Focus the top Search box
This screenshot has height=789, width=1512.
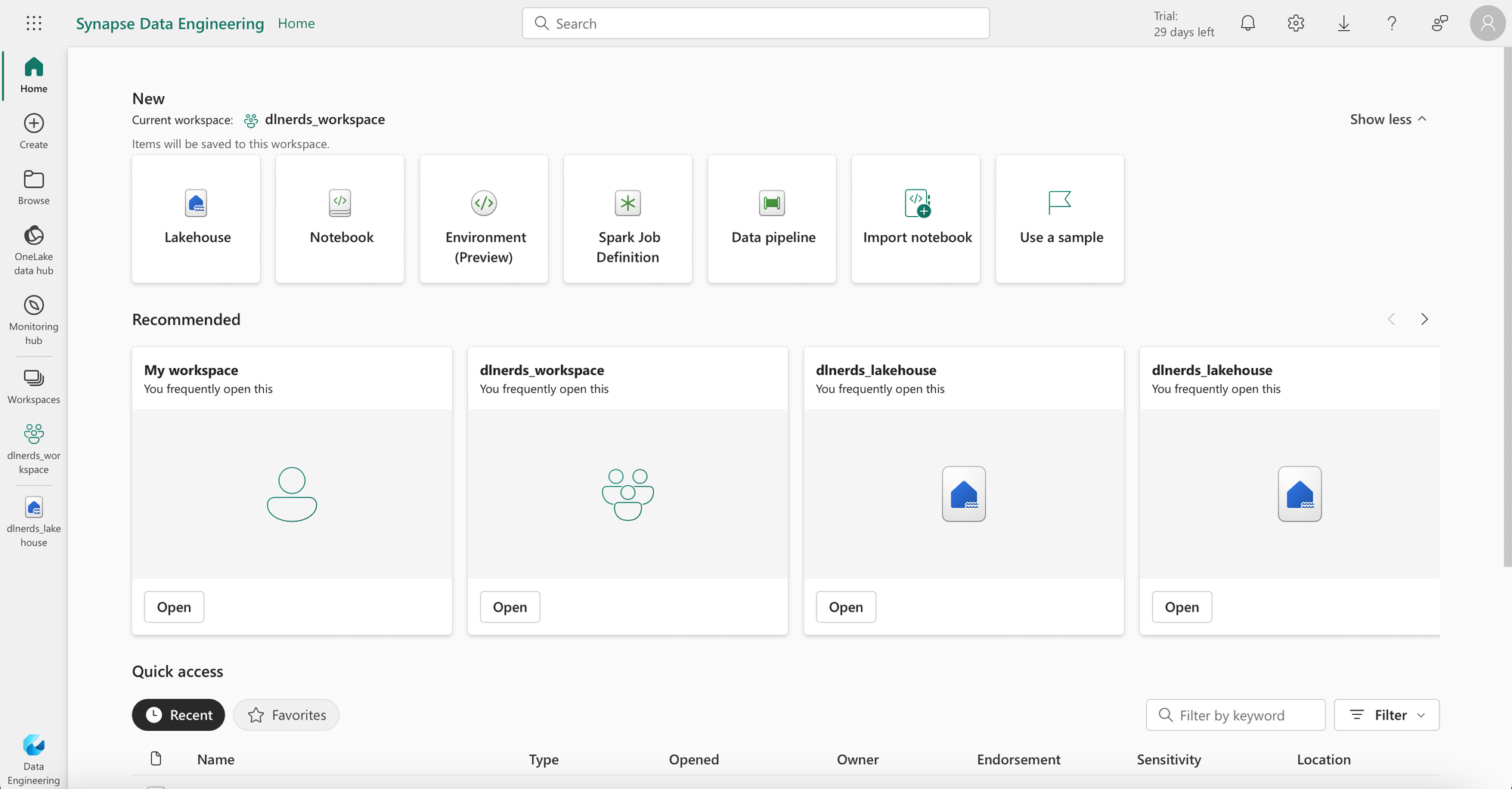[756, 23]
